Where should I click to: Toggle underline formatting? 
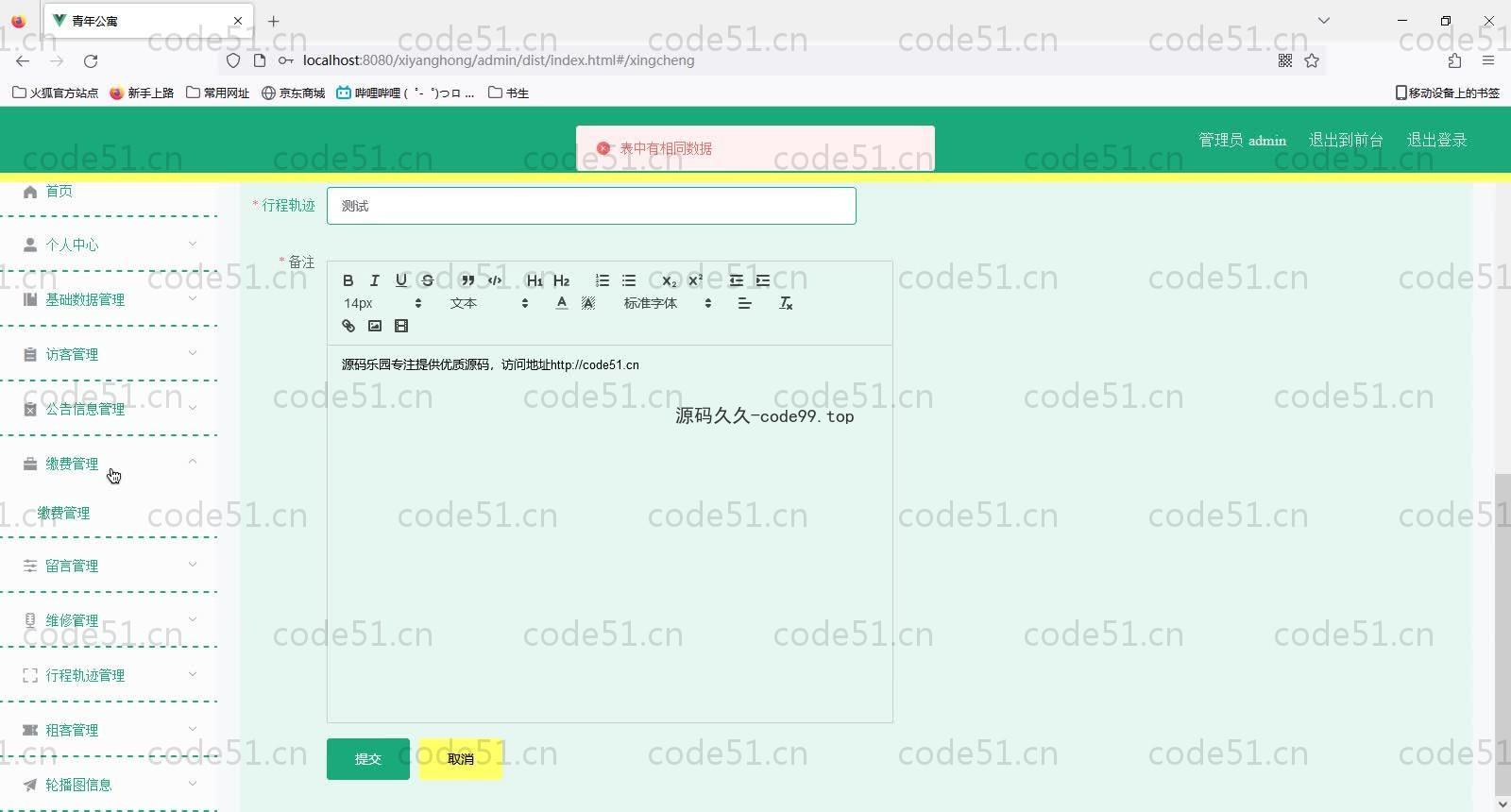pos(400,280)
